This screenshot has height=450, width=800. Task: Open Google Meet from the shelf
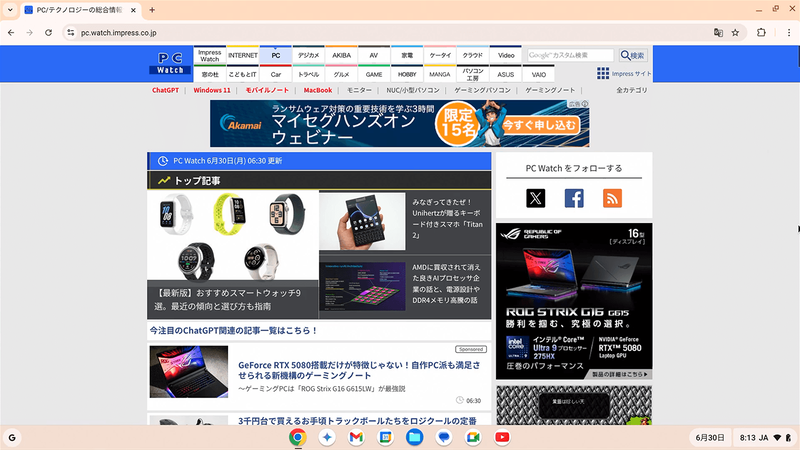click(x=473, y=437)
